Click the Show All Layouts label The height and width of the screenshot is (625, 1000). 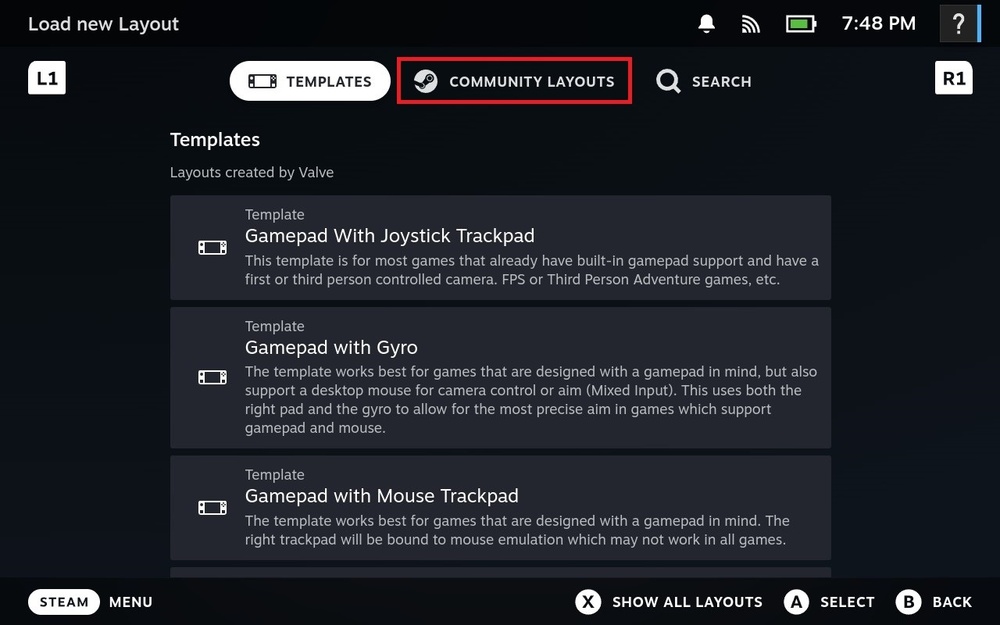click(687, 602)
